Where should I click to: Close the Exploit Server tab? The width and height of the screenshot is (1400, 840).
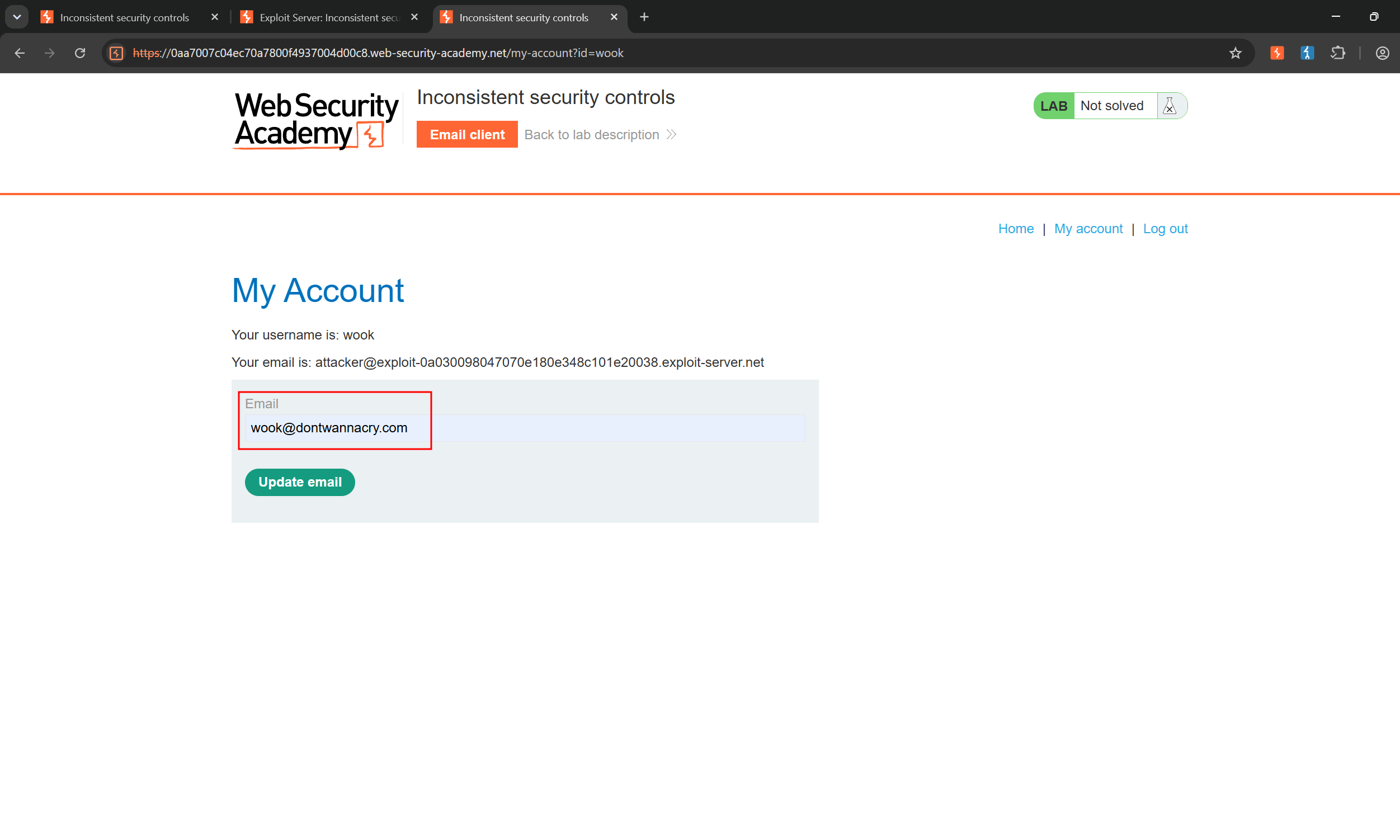pos(414,17)
